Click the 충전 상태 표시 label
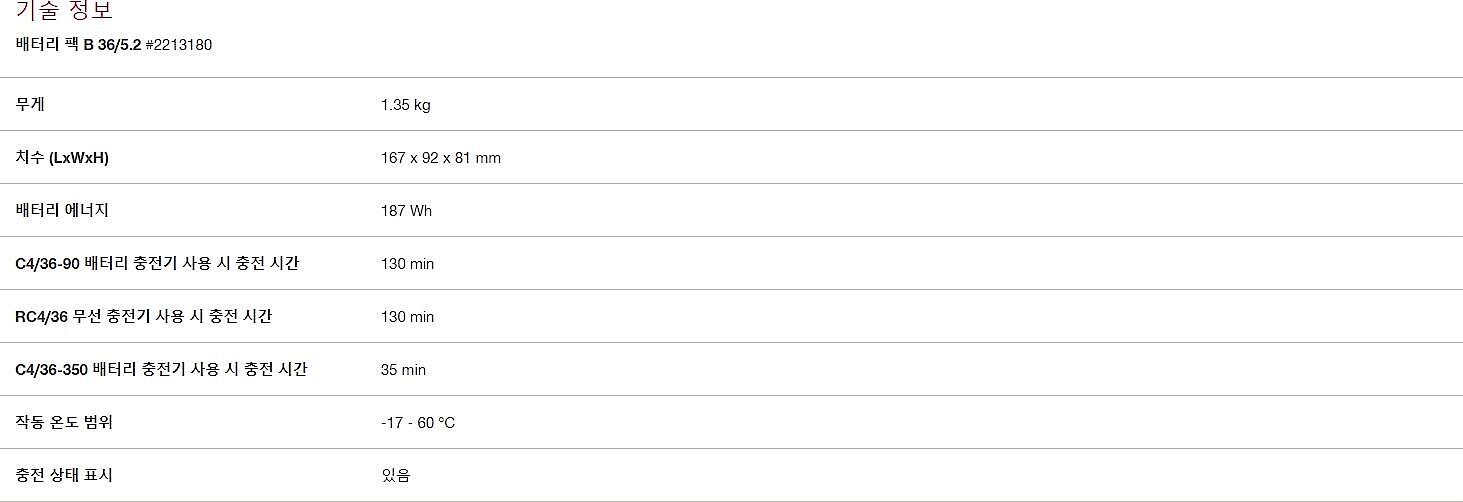 [64, 476]
